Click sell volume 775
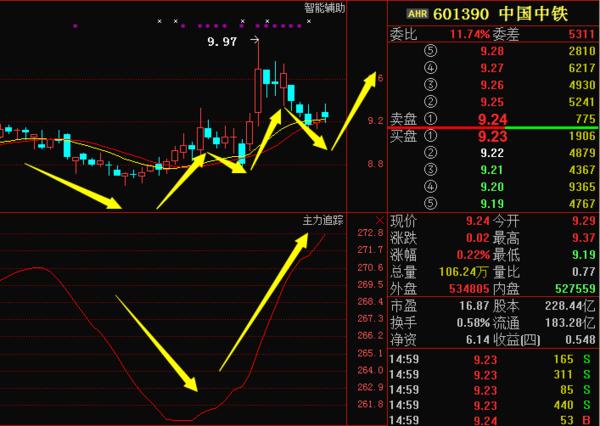The width and height of the screenshot is (600, 426). click(585, 119)
